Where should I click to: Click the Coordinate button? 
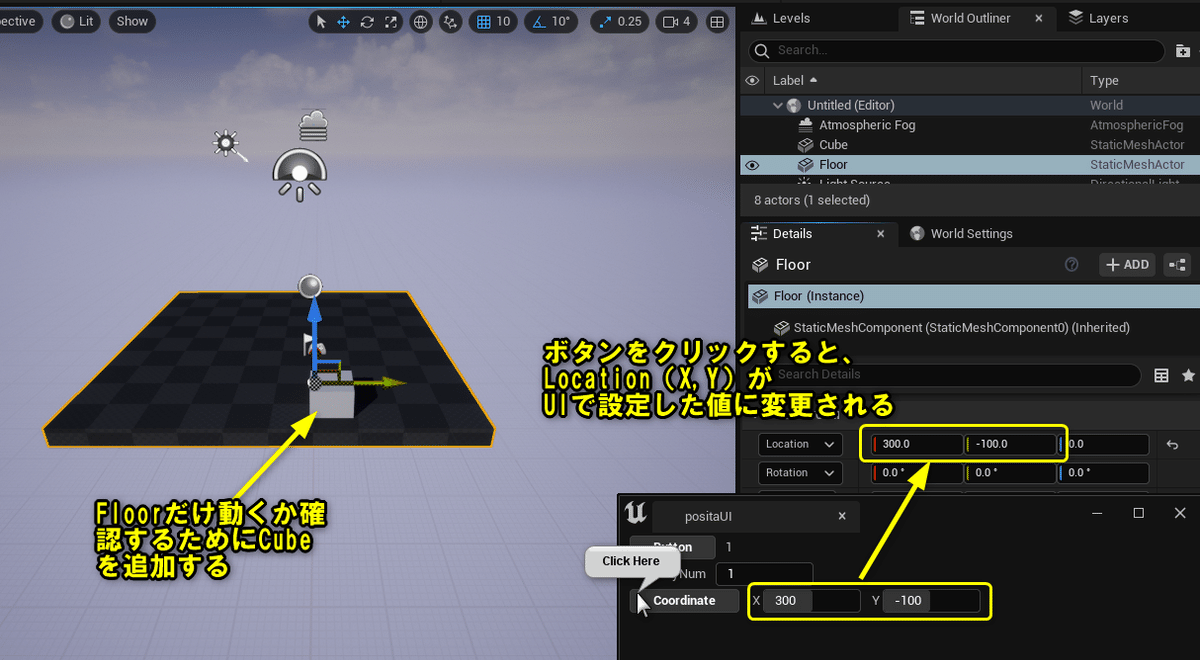click(x=685, y=601)
